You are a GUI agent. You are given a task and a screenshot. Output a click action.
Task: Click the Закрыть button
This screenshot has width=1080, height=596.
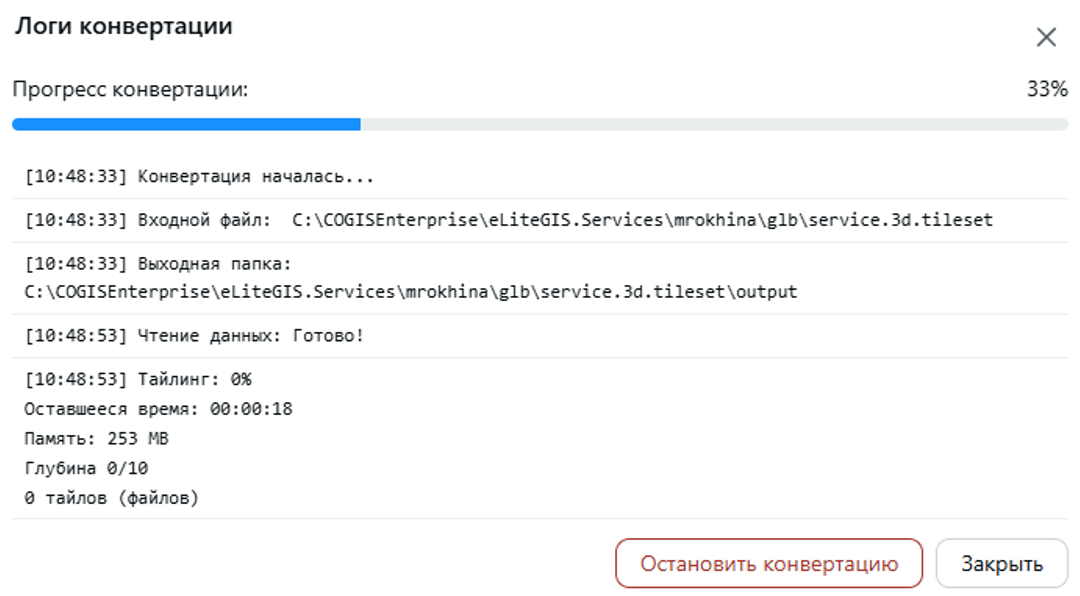pyautogui.click(x=1001, y=564)
